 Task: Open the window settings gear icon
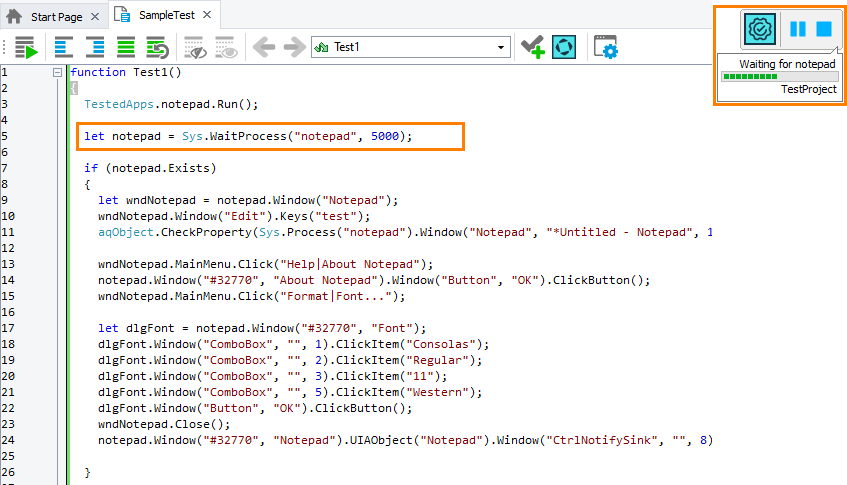click(x=605, y=47)
